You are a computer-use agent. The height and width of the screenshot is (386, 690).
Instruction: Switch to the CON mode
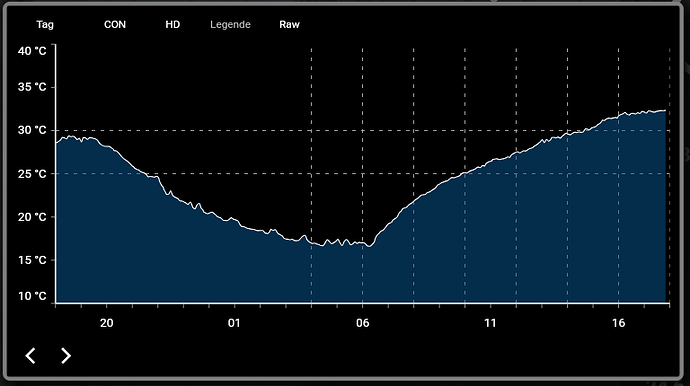(x=115, y=25)
